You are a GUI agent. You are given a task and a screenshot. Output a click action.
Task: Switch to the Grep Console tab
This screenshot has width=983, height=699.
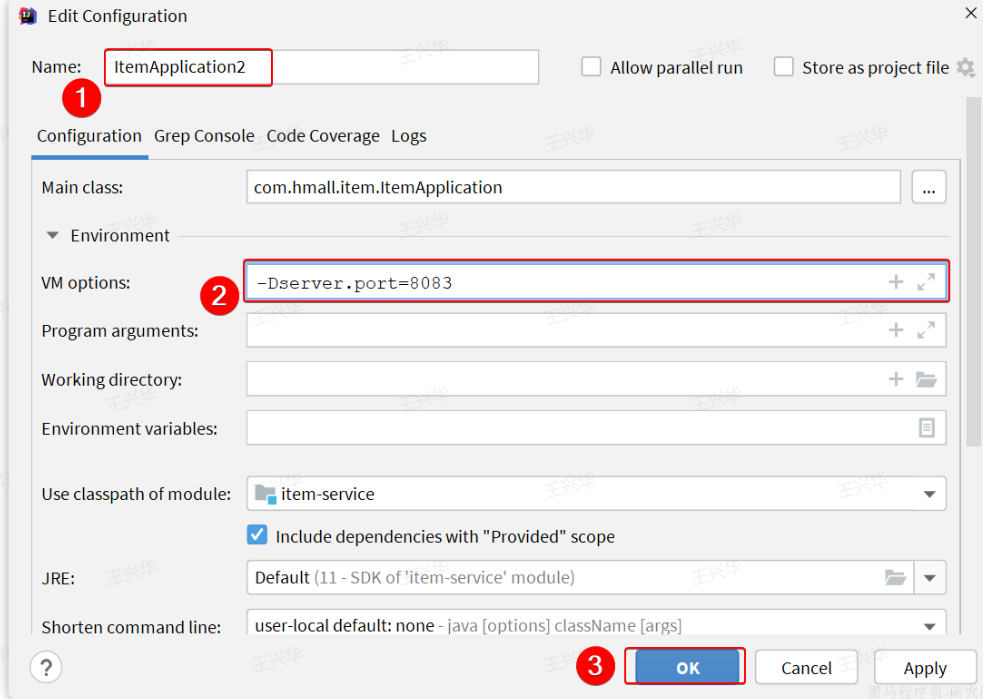click(204, 136)
